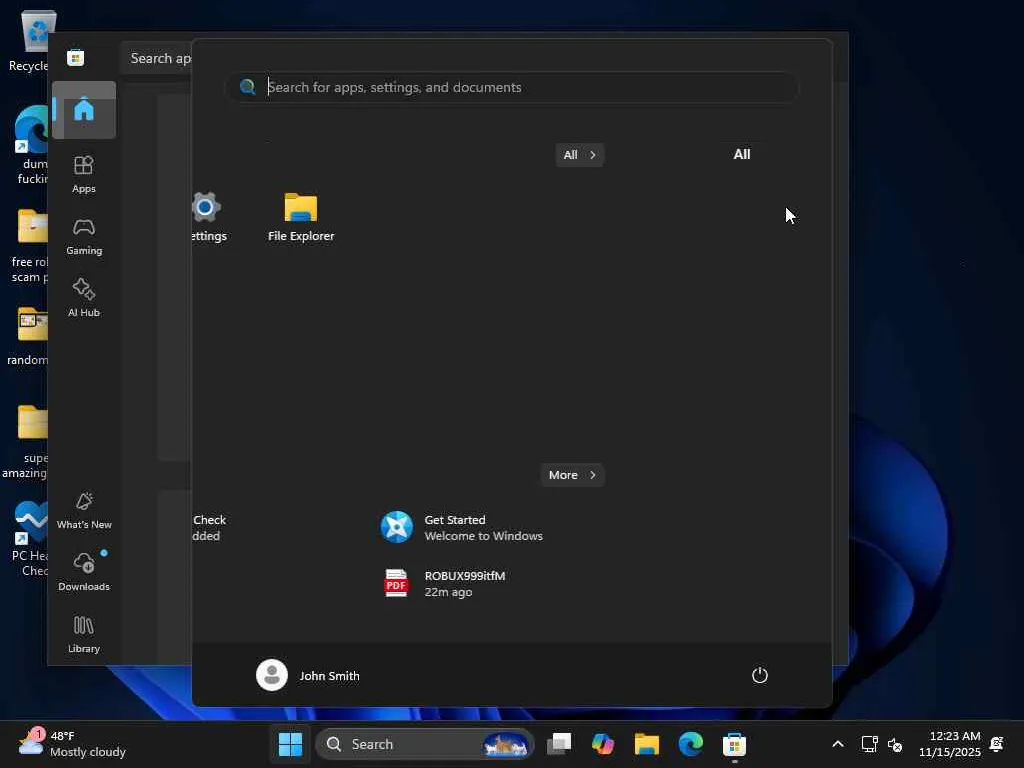Open muted volume tray icon
The height and width of the screenshot is (768, 1024).
tap(895, 744)
